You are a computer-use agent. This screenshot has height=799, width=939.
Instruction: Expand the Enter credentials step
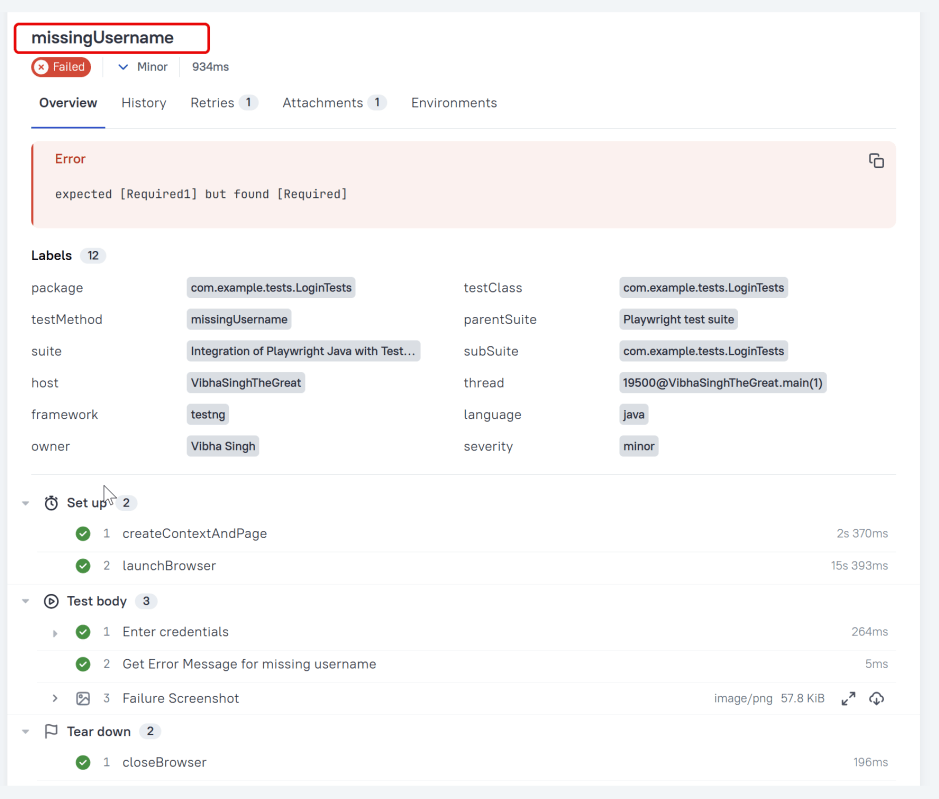coord(55,633)
